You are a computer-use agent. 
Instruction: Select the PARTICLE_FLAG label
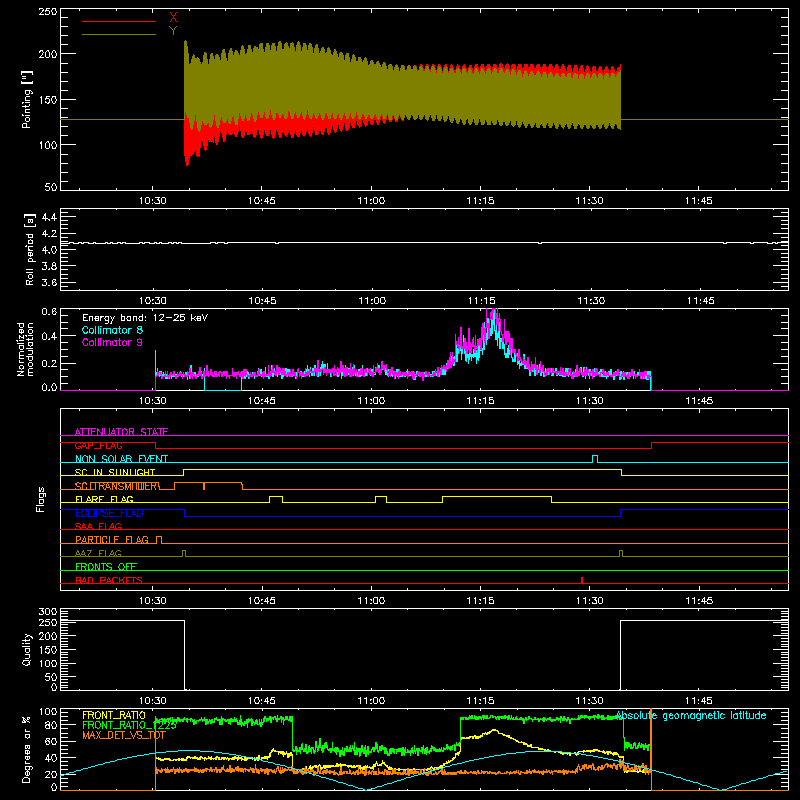[x=112, y=539]
